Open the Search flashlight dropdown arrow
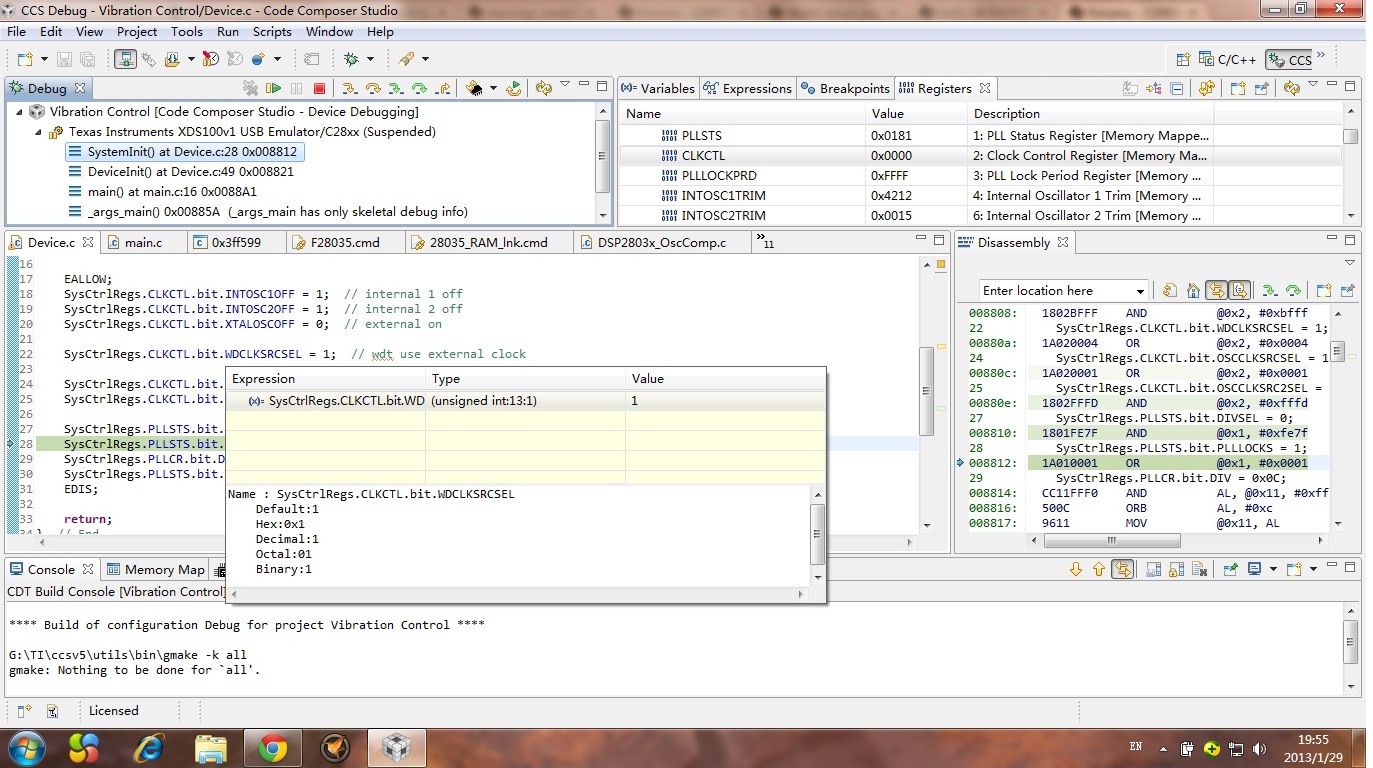 tap(425, 59)
